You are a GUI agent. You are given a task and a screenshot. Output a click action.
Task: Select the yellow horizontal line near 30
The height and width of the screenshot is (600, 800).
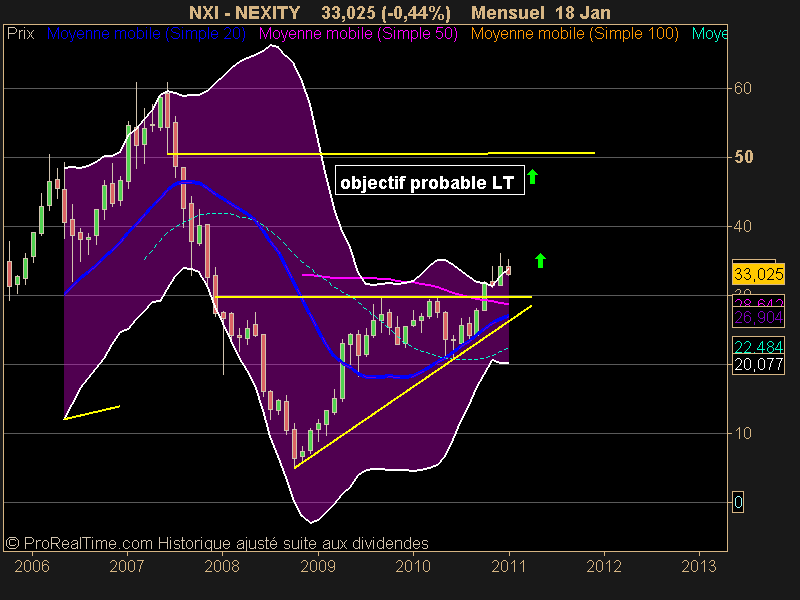point(373,296)
